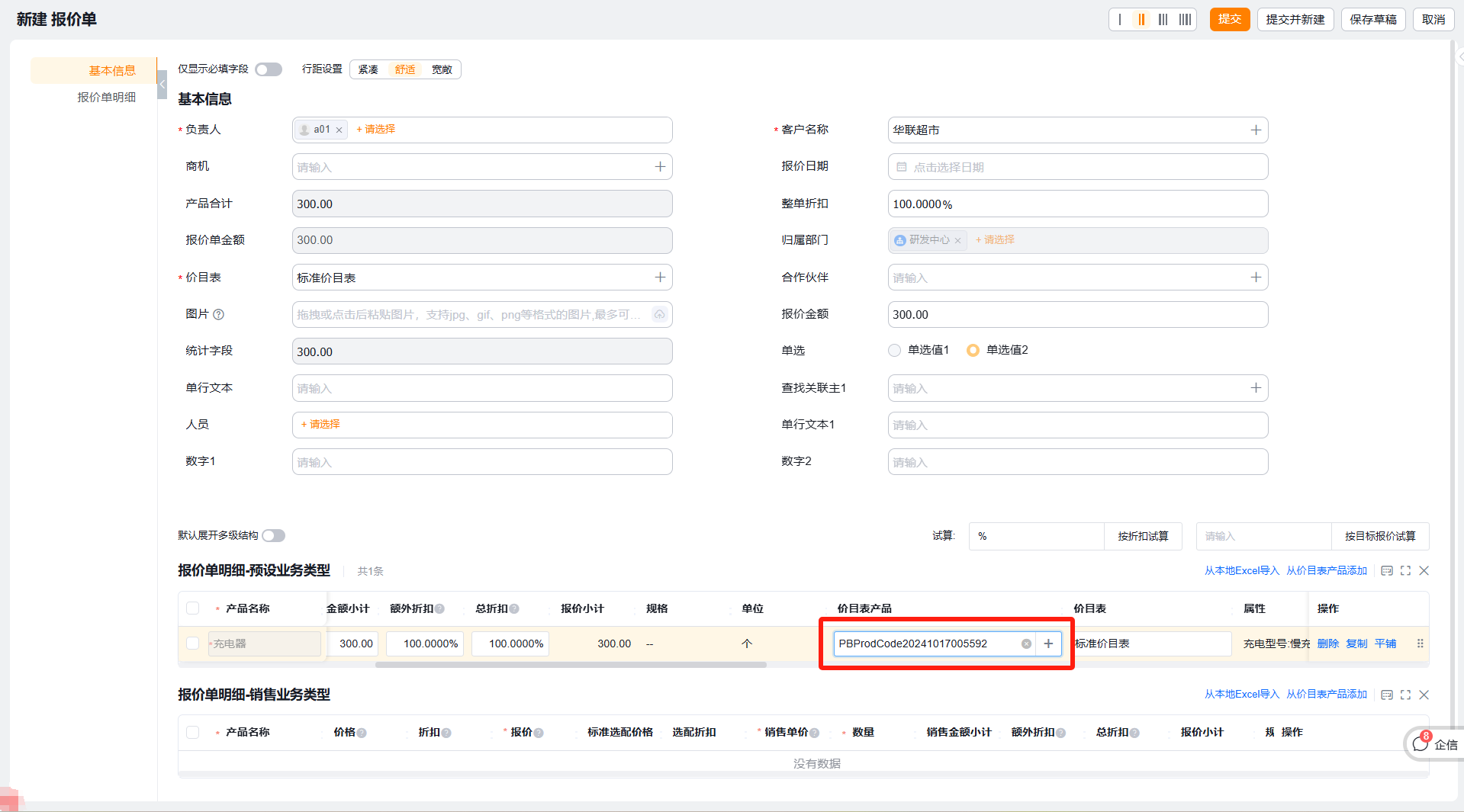Screen dimensions: 1464x812
Task: Clear the PBProdCode20241017005592 value
Action: (1026, 644)
